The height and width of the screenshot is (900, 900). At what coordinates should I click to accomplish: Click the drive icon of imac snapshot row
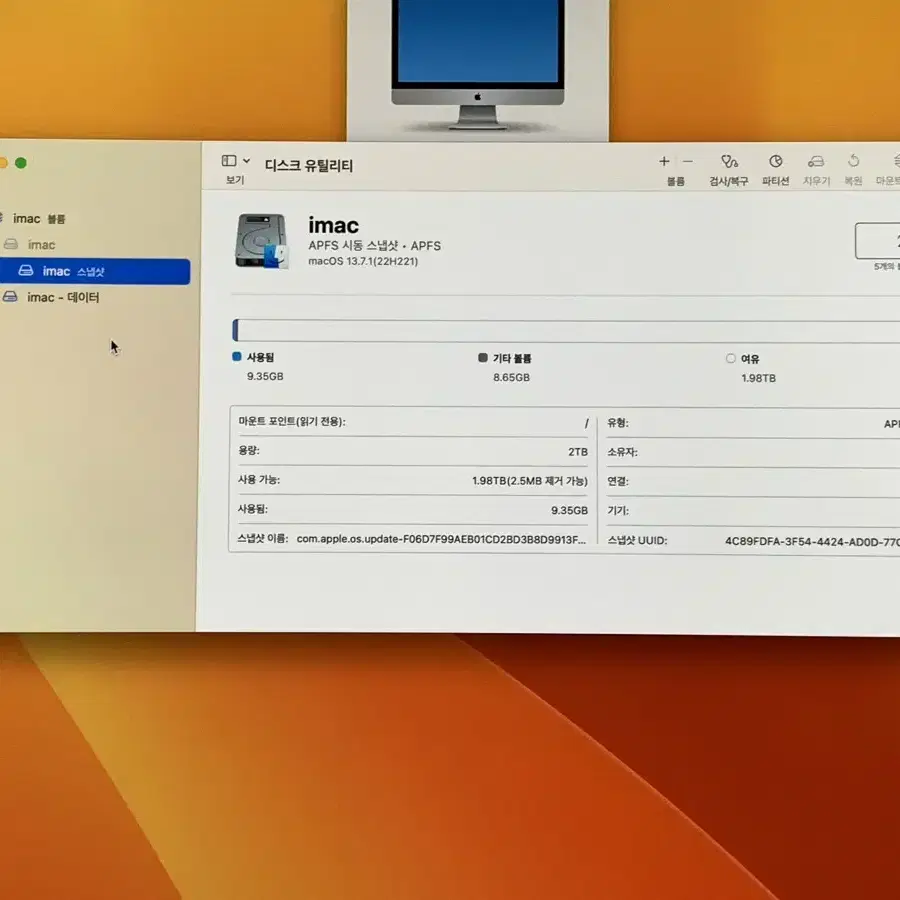point(26,270)
